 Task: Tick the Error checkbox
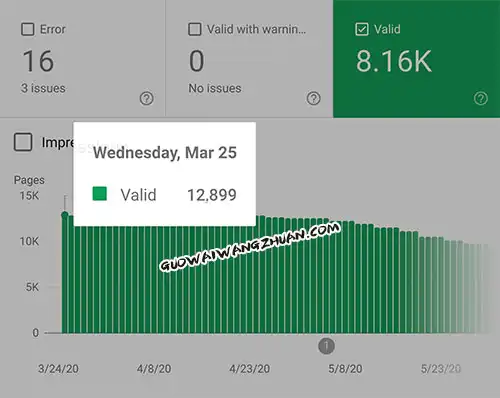point(28,29)
